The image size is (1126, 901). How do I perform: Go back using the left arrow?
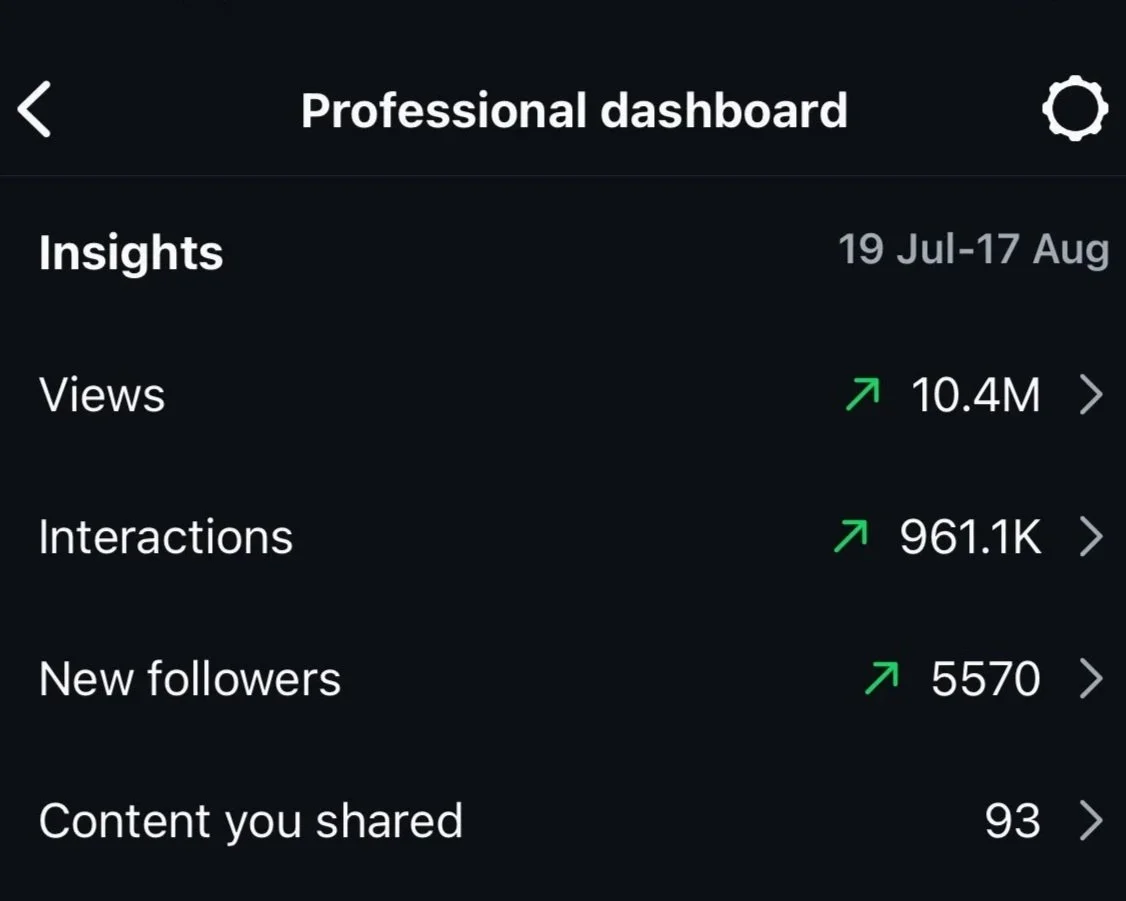pyautogui.click(x=34, y=109)
